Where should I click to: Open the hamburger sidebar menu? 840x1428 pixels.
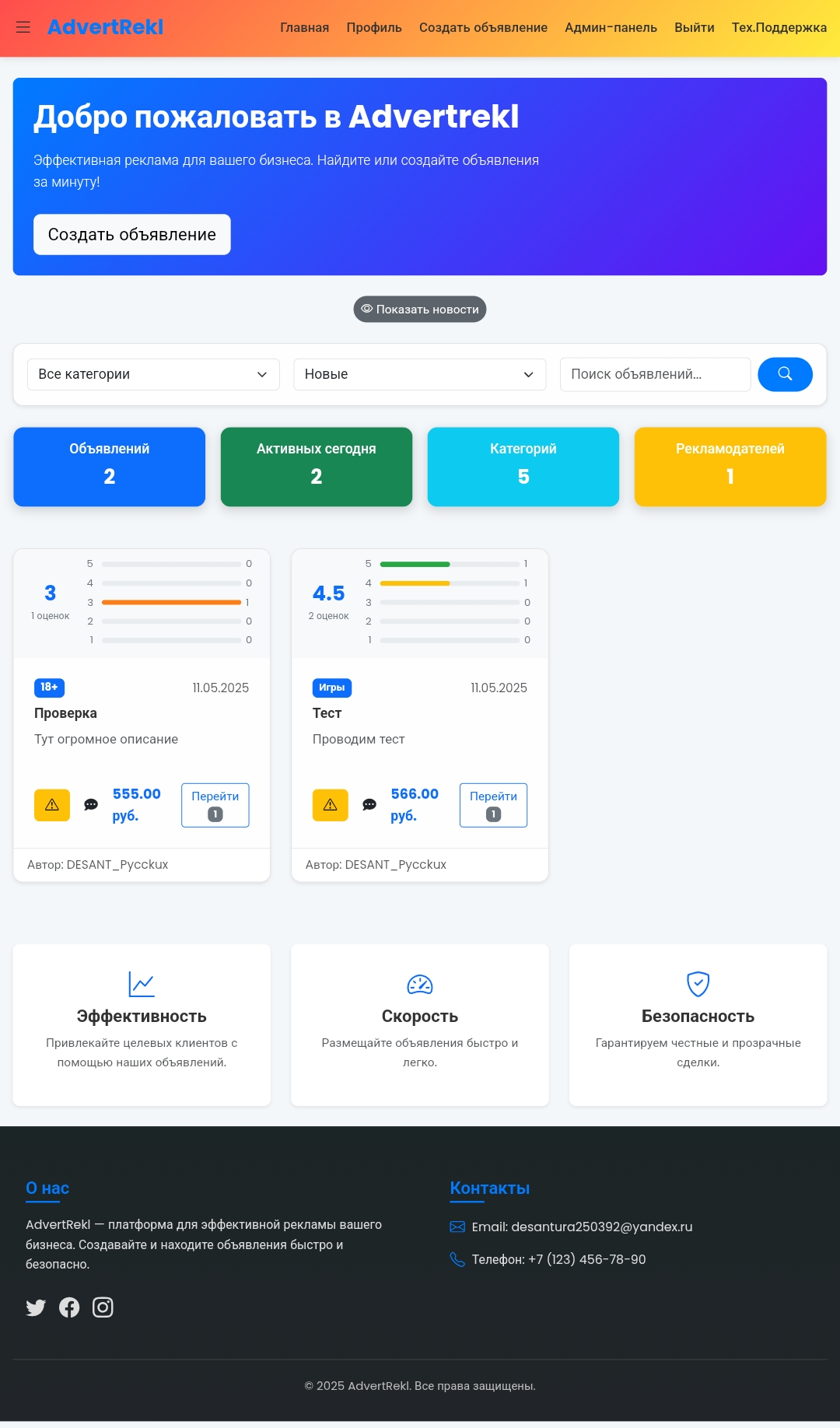[x=23, y=27]
